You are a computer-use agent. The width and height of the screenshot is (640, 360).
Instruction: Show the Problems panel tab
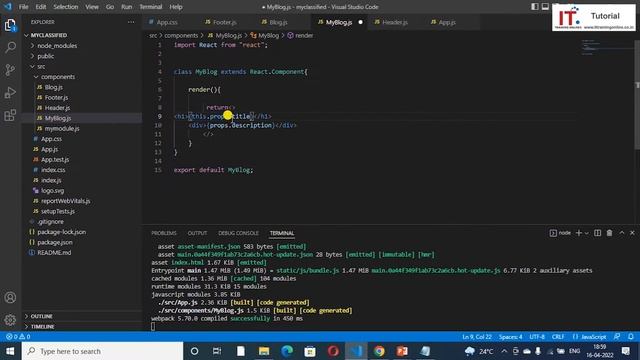click(164, 233)
